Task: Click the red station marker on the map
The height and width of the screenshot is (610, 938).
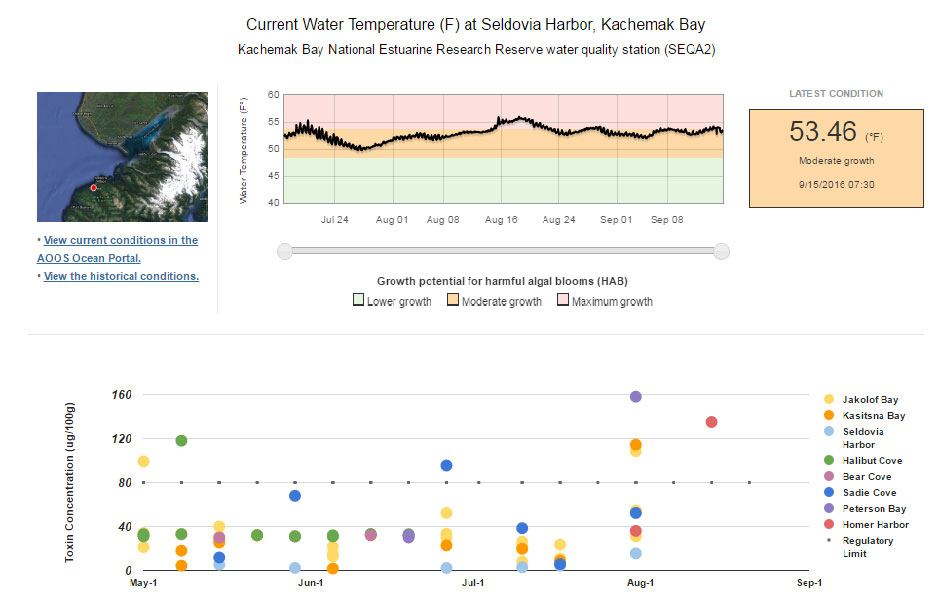Action: click(x=93, y=187)
